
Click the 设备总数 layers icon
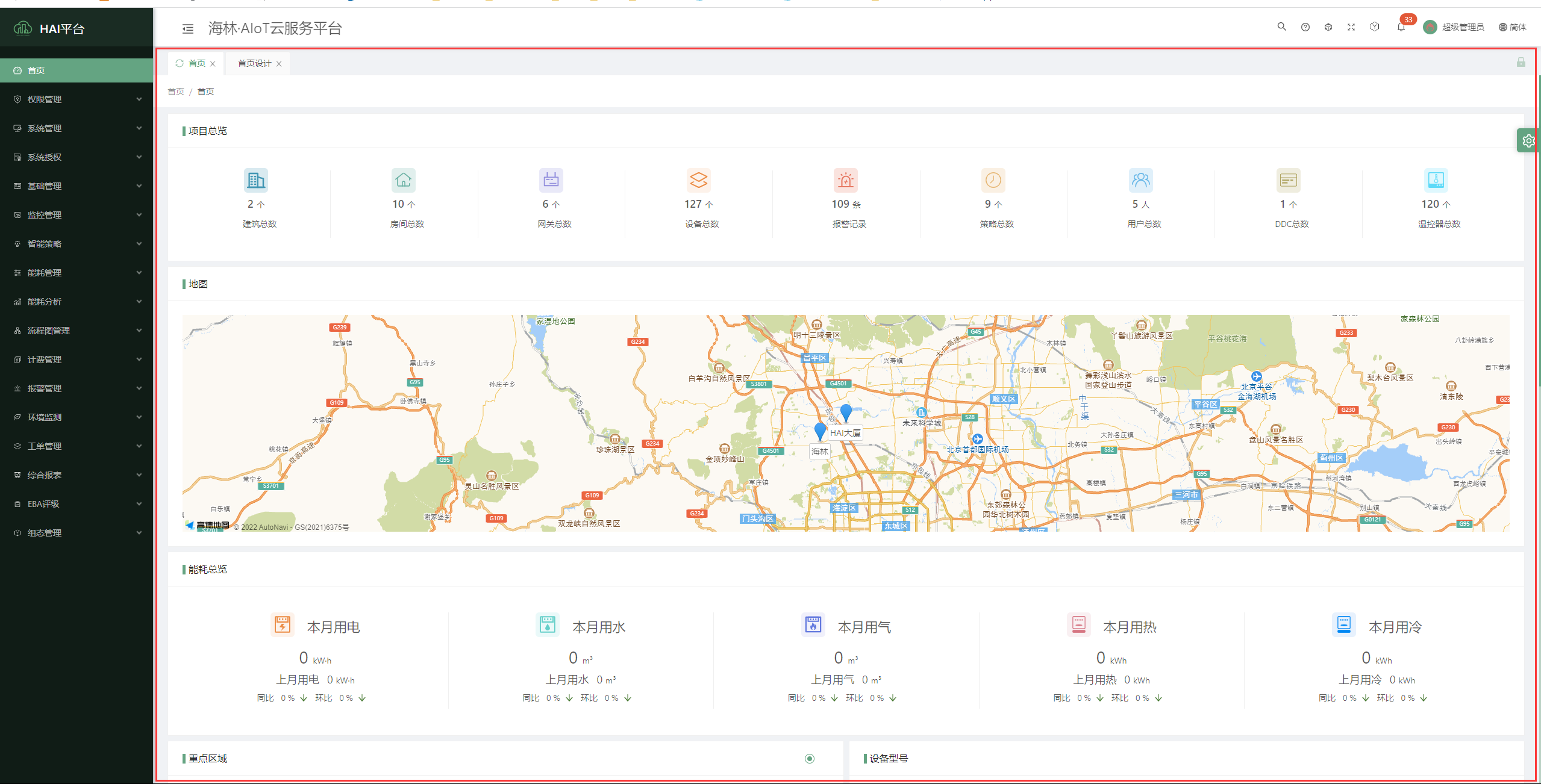coord(699,179)
